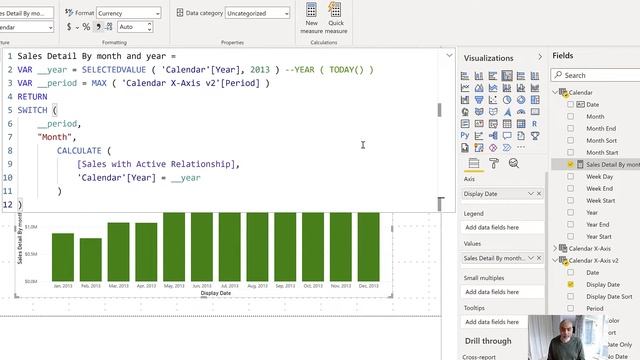Click the May 2013 chart bar
This screenshot has height=360, width=640.
[x=174, y=247]
